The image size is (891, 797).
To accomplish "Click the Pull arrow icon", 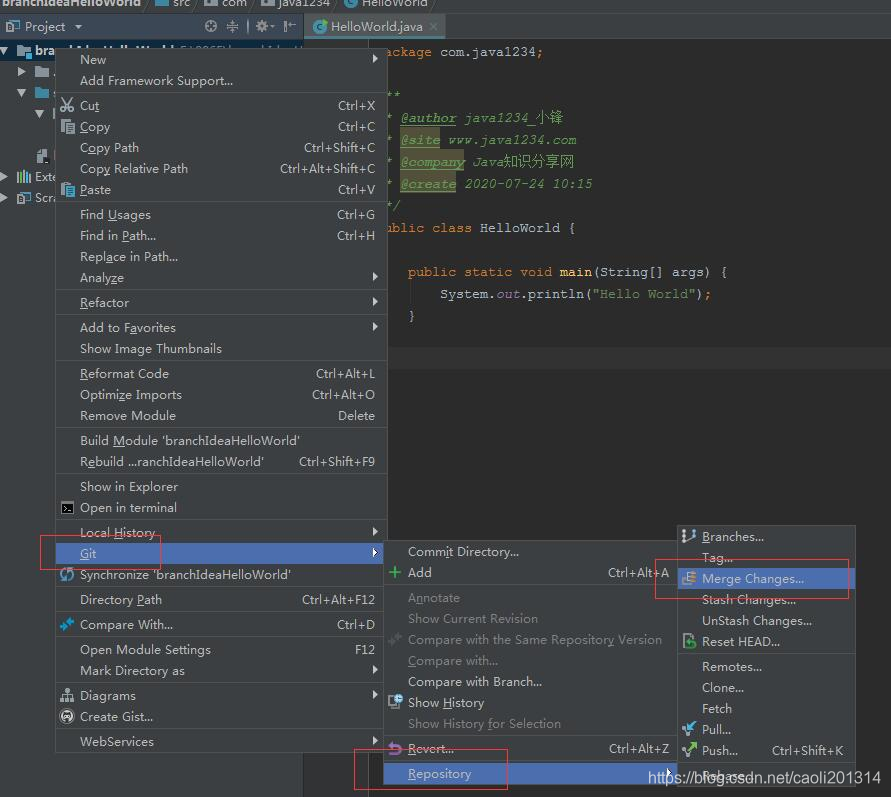I will point(689,729).
